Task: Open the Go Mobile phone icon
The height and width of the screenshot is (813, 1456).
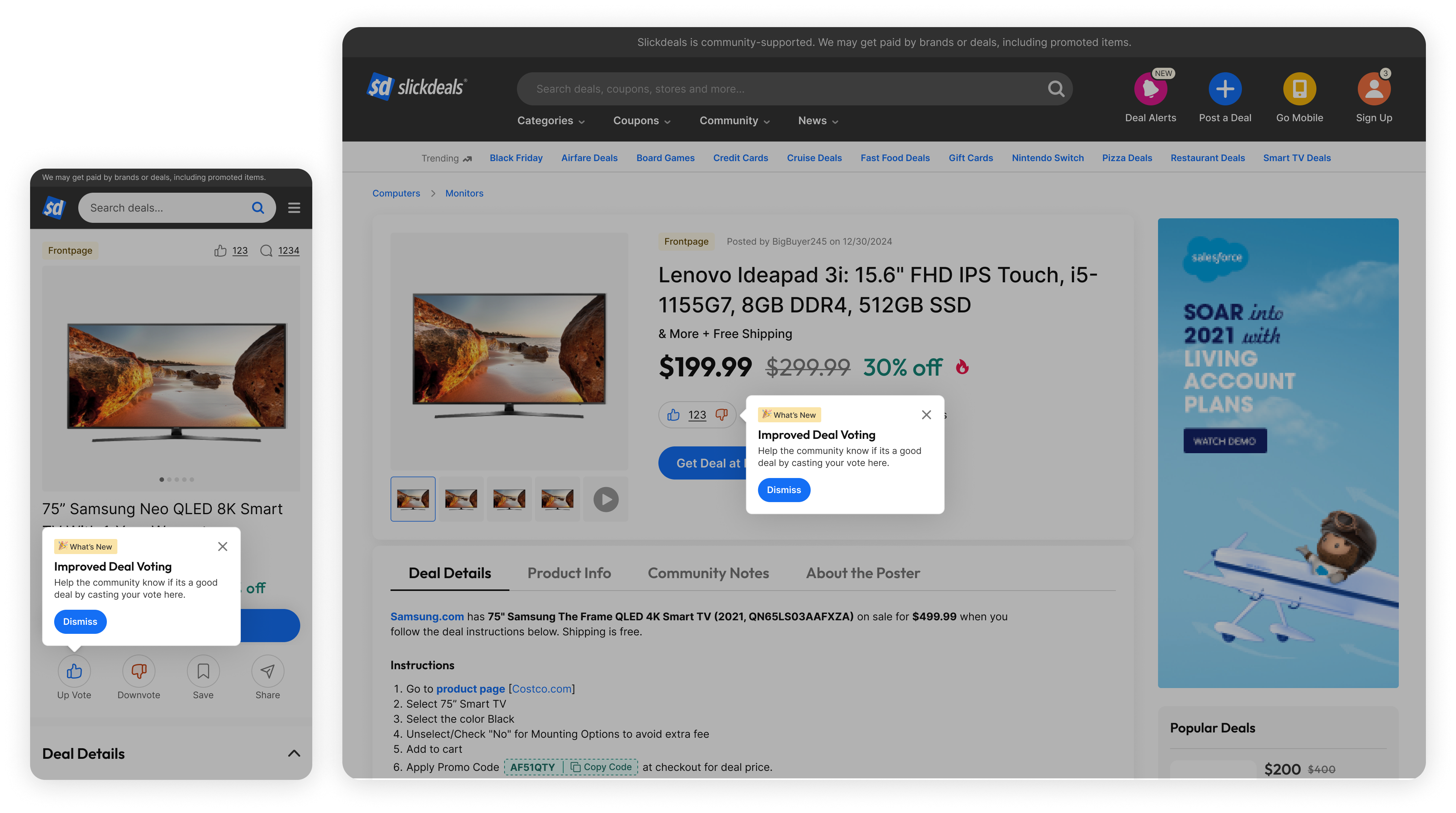Action: click(1299, 89)
